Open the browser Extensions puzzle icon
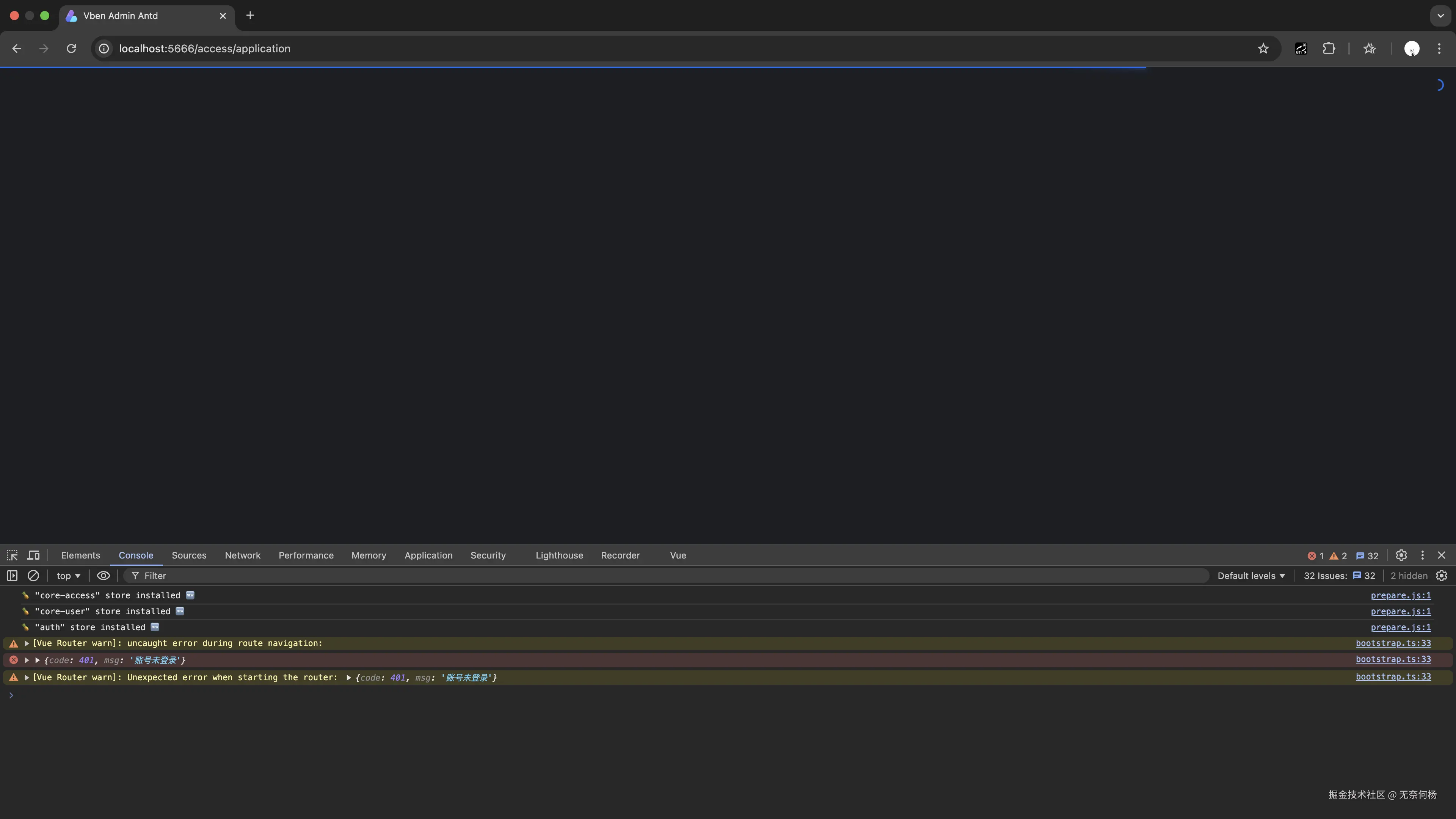Image resolution: width=1456 pixels, height=819 pixels. pos(1328,49)
